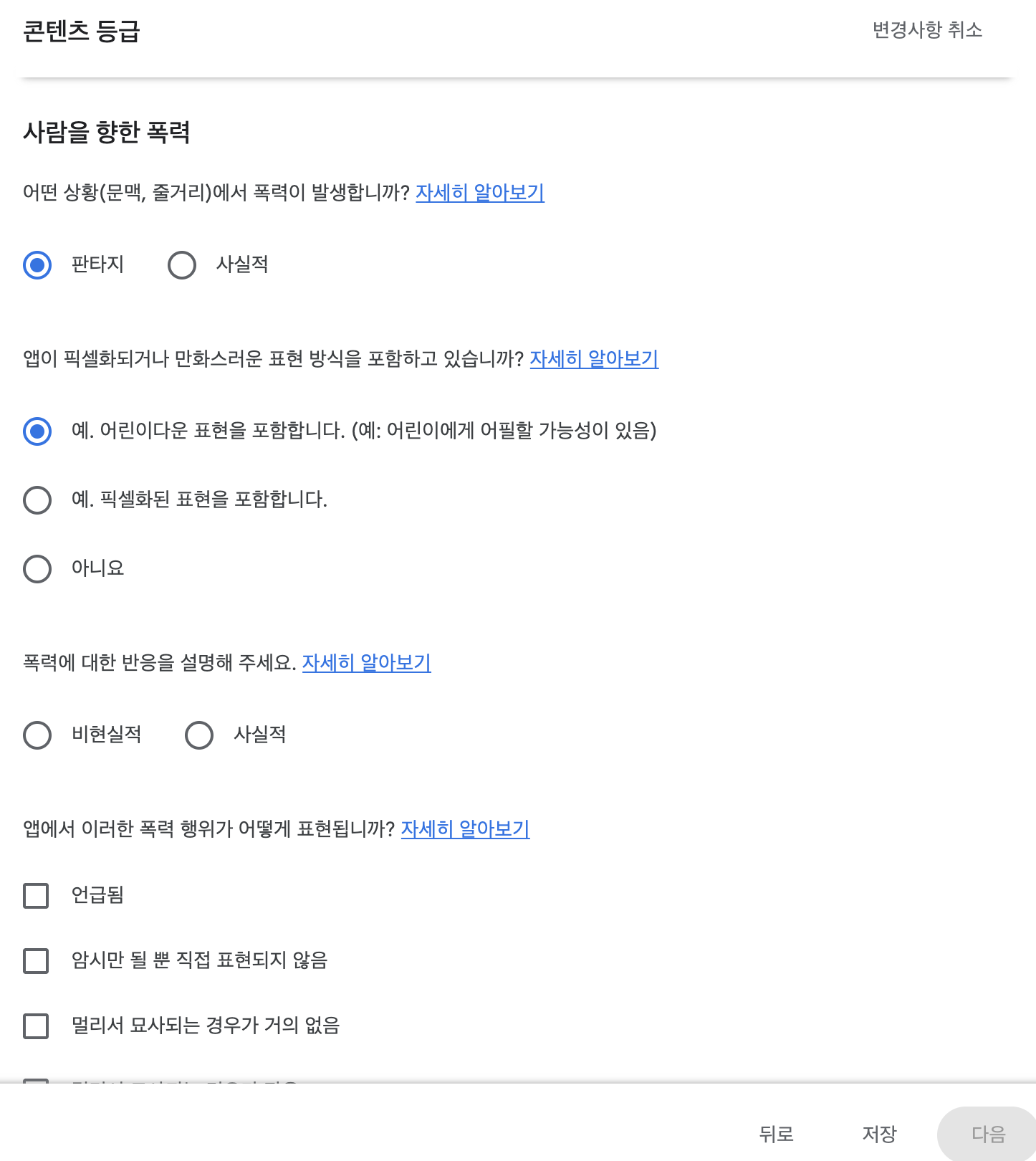Open 자세히 알아보기 link for violence context
The width and height of the screenshot is (1036, 1161).
click(480, 193)
